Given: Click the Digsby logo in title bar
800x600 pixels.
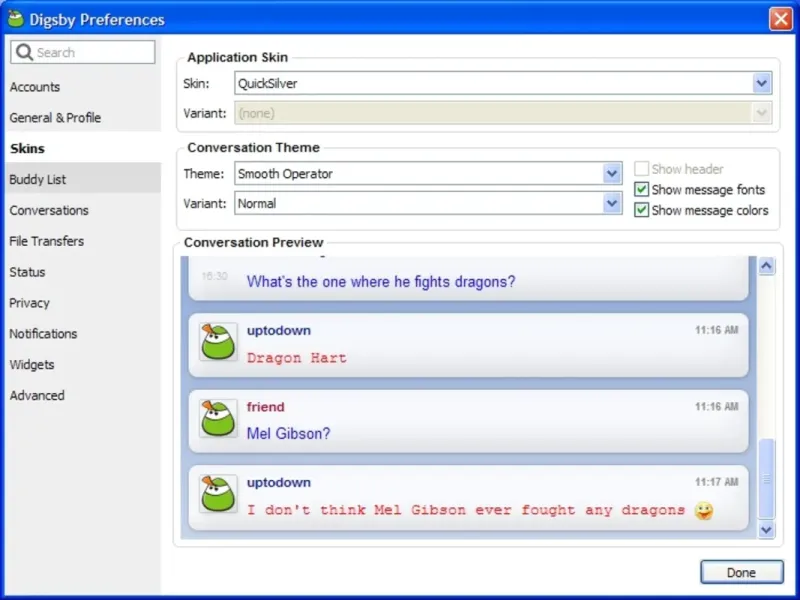Looking at the screenshot, I should pyautogui.click(x=16, y=19).
